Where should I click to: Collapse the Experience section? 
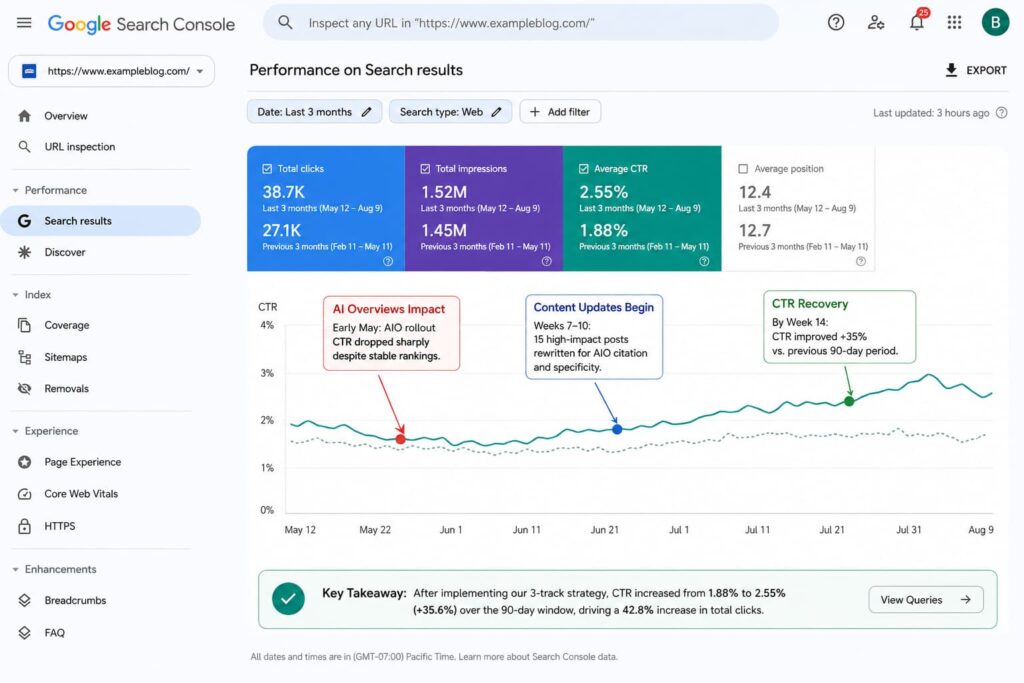point(15,431)
